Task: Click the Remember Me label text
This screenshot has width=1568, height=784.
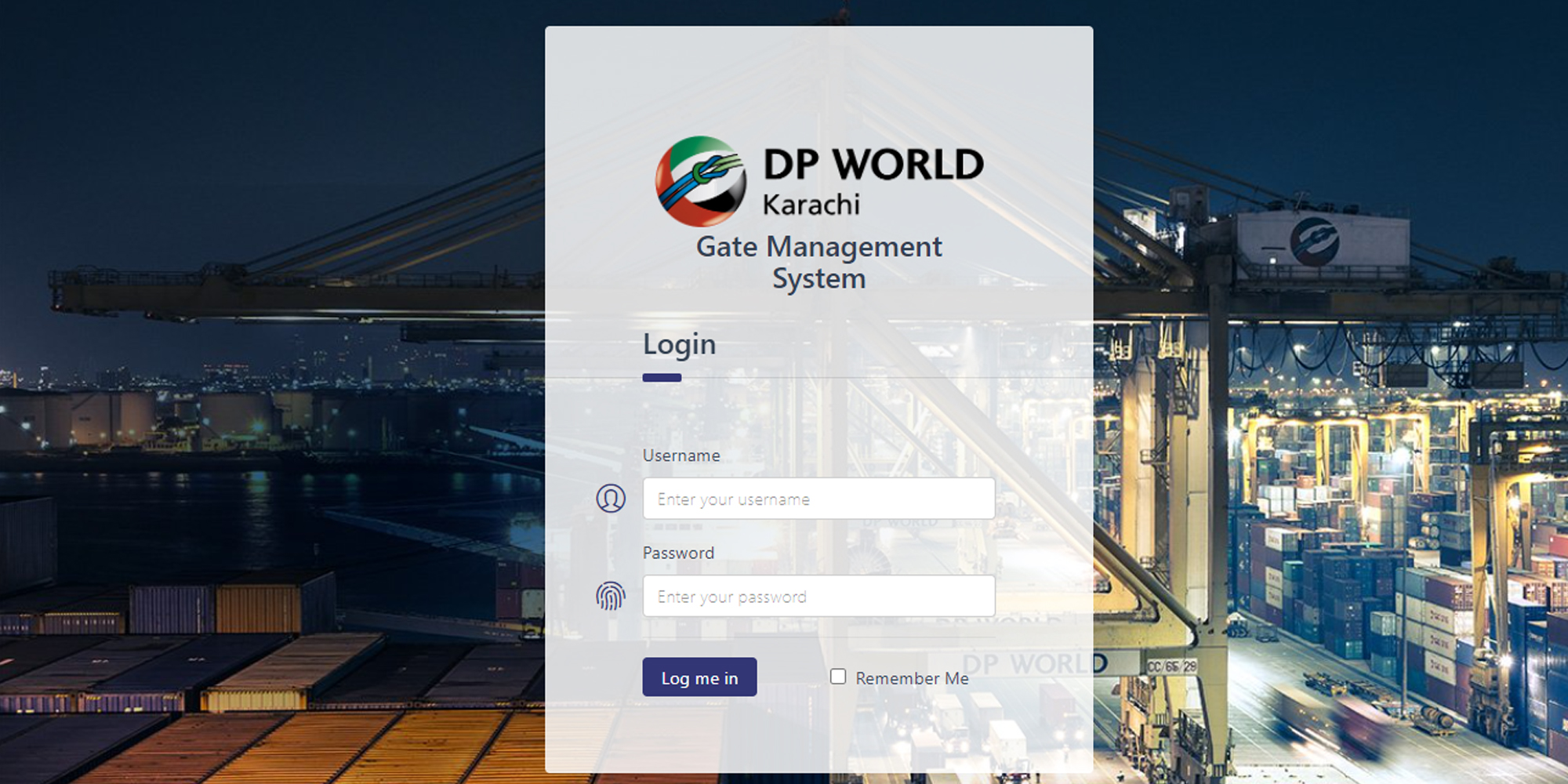Action: pos(912,678)
